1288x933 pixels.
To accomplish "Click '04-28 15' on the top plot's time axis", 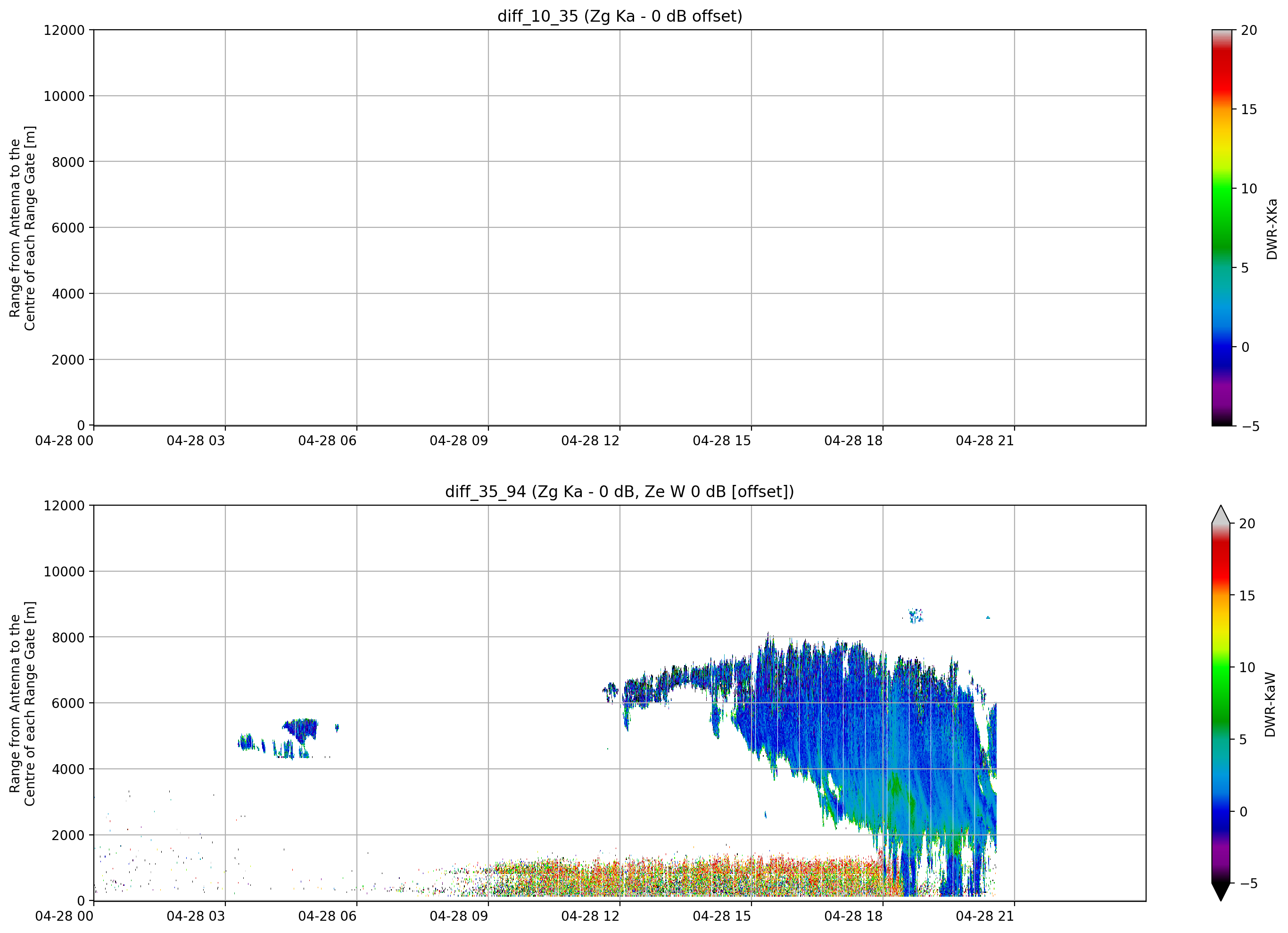I will 722,441.
